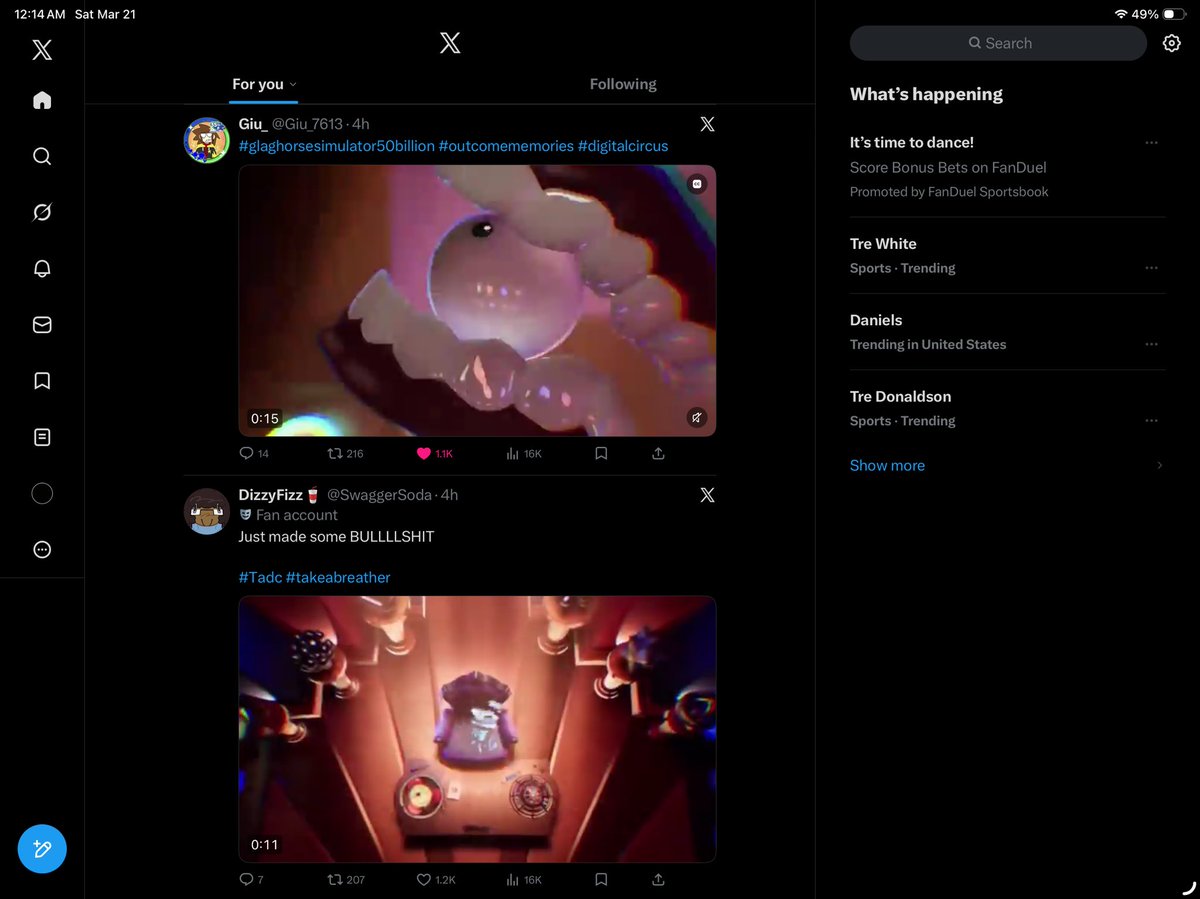
Task: Compose a new post button
Action: [42, 849]
